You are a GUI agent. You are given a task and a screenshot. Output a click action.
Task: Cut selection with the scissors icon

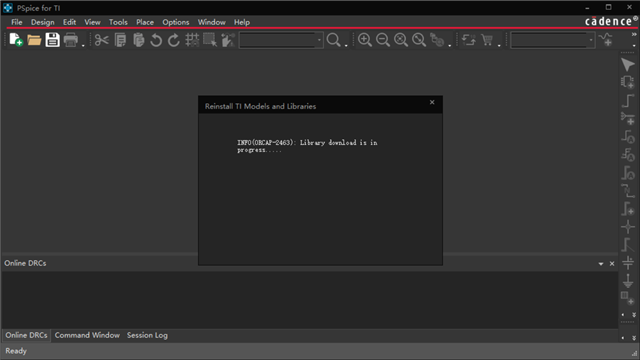pos(102,40)
